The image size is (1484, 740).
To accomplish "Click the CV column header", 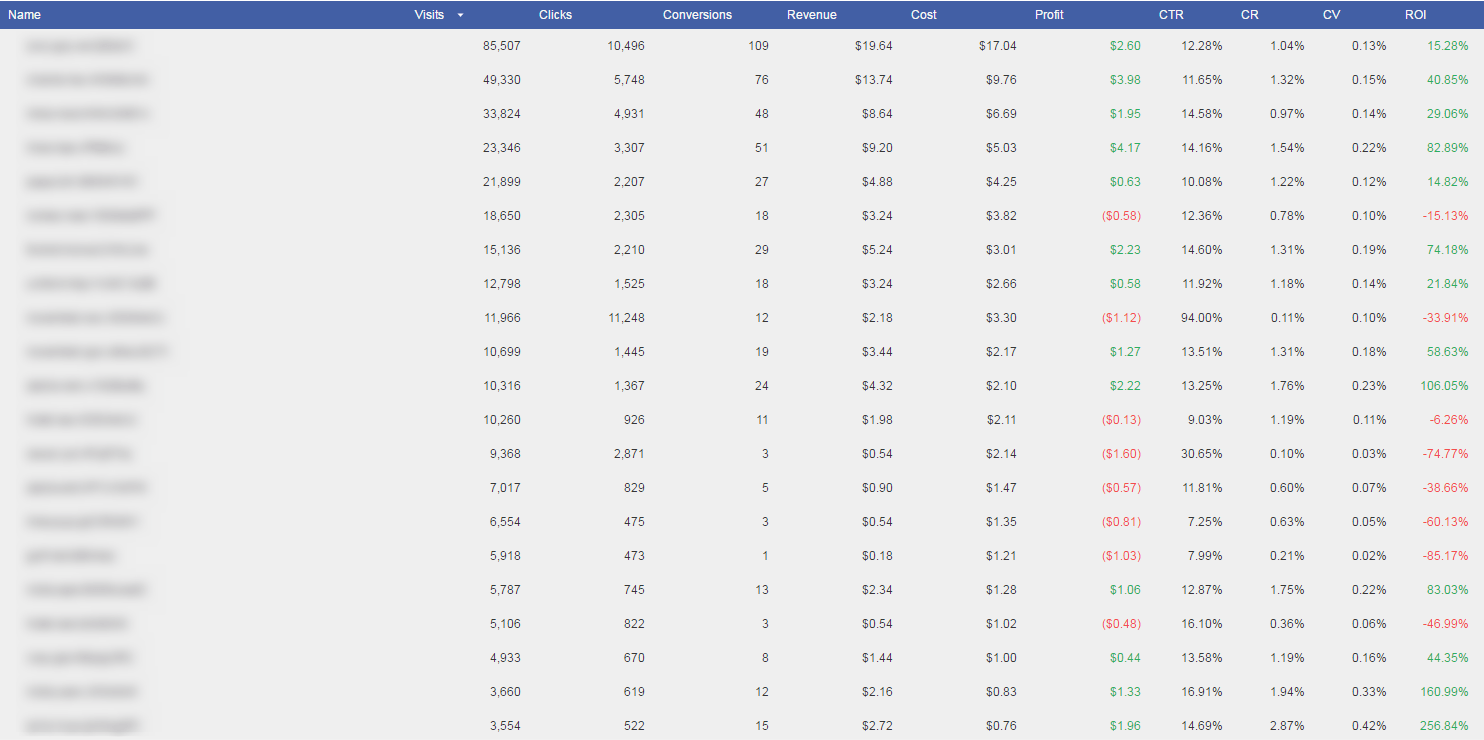I will [1331, 15].
